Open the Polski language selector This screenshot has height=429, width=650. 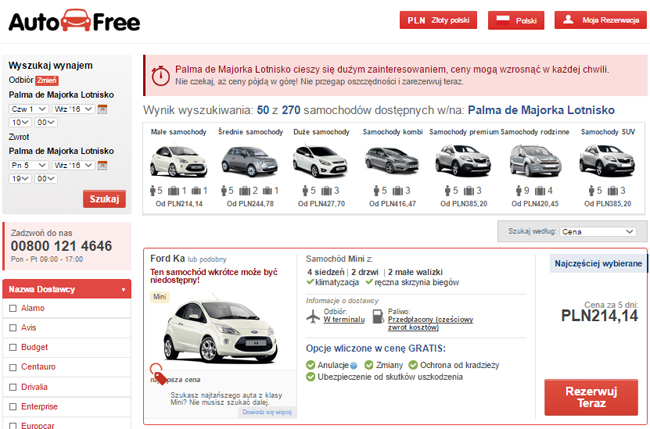pos(516,20)
